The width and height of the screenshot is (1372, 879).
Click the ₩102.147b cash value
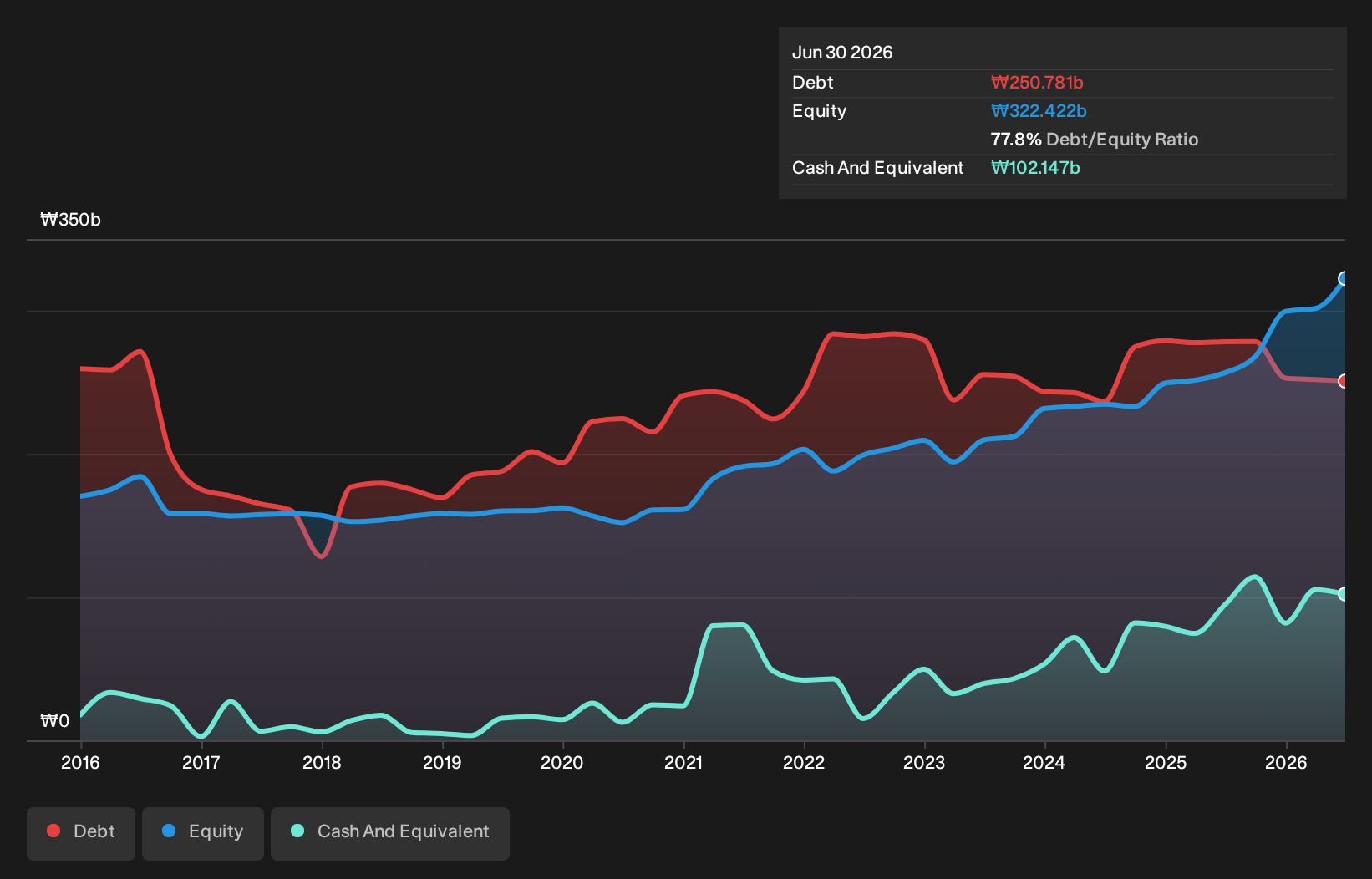tap(1035, 168)
